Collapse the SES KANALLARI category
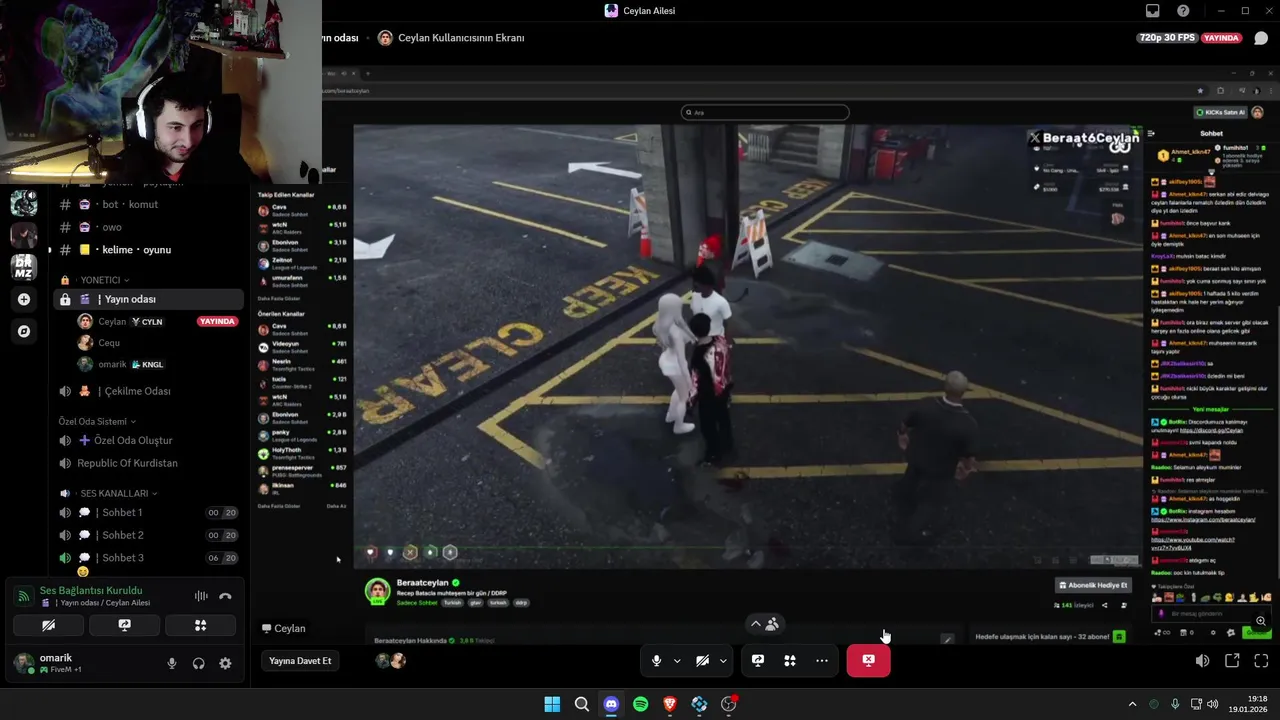The image size is (1280, 720). pyautogui.click(x=108, y=493)
